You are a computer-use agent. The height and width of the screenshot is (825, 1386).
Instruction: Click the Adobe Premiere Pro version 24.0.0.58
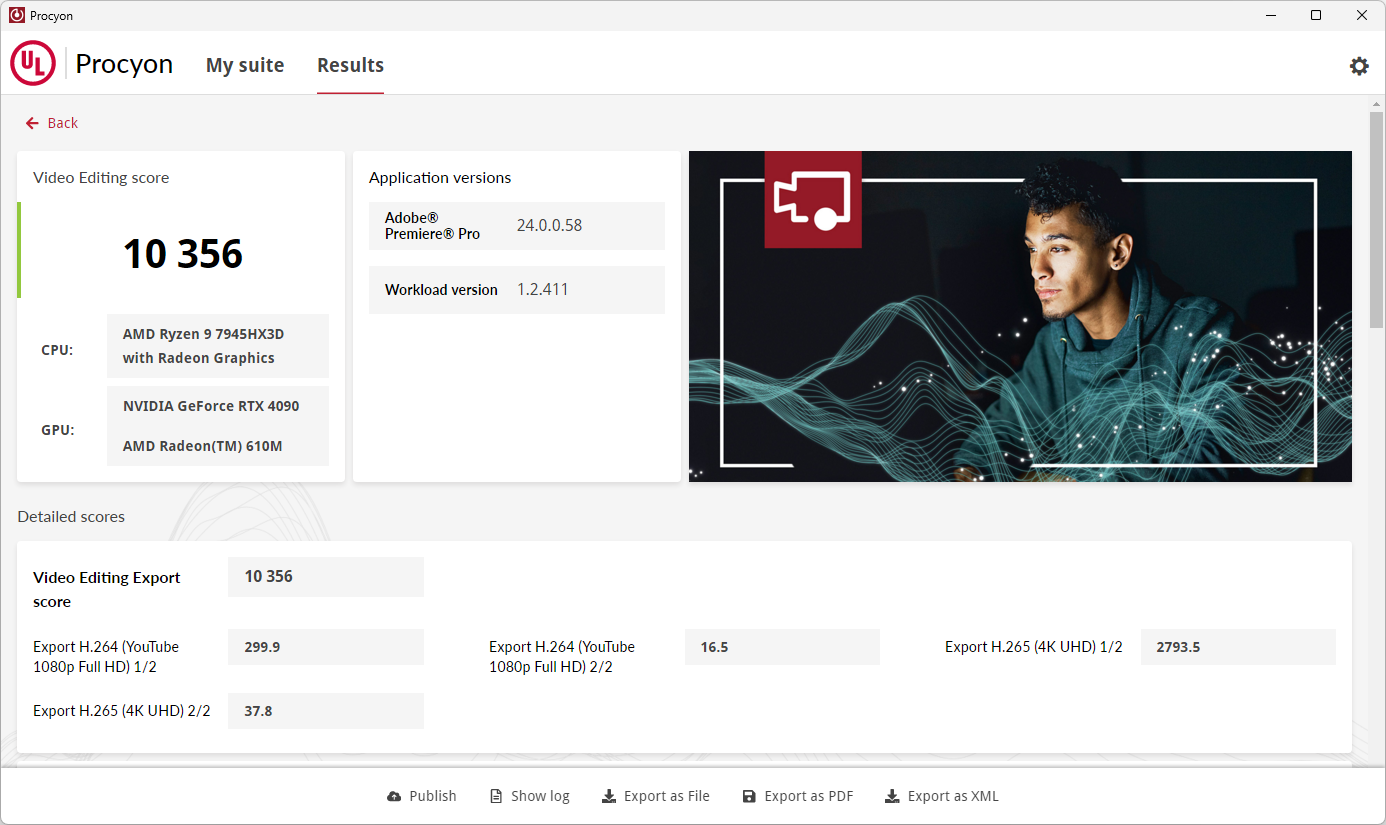549,226
